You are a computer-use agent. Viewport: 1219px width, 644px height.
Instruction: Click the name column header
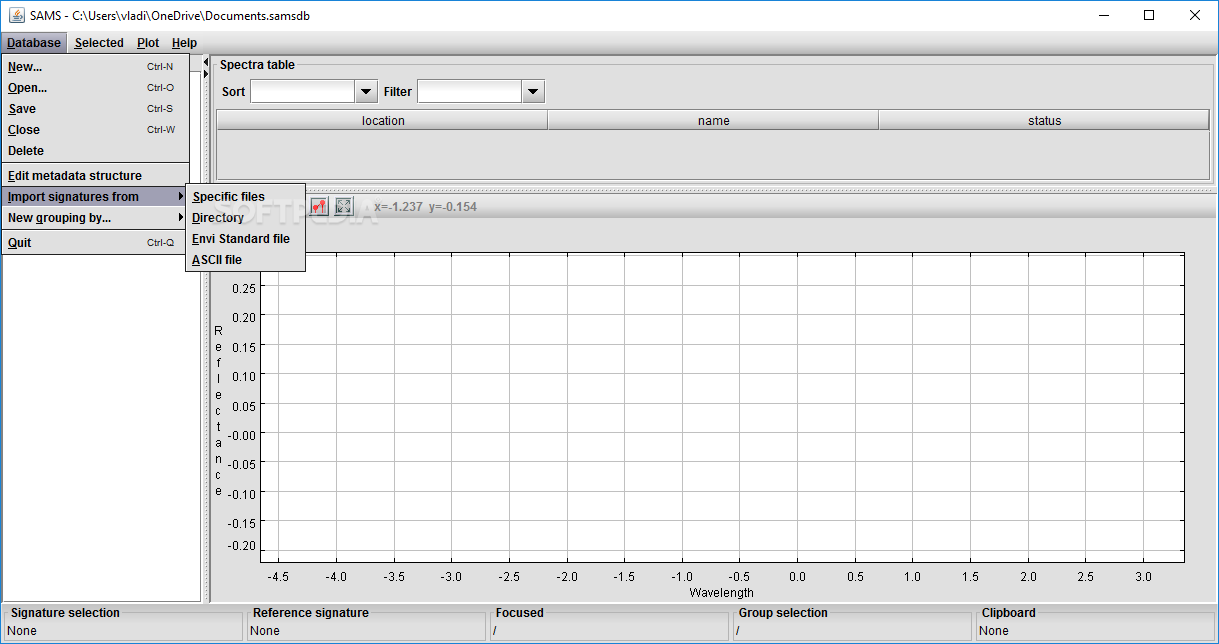coord(714,121)
